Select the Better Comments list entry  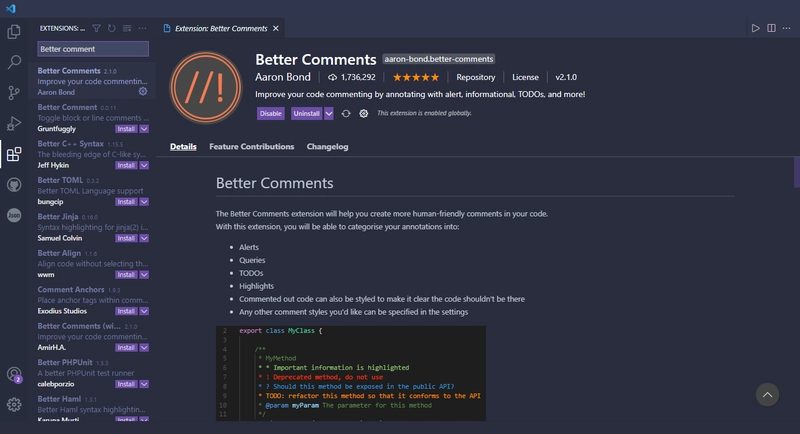pyautogui.click(x=92, y=81)
